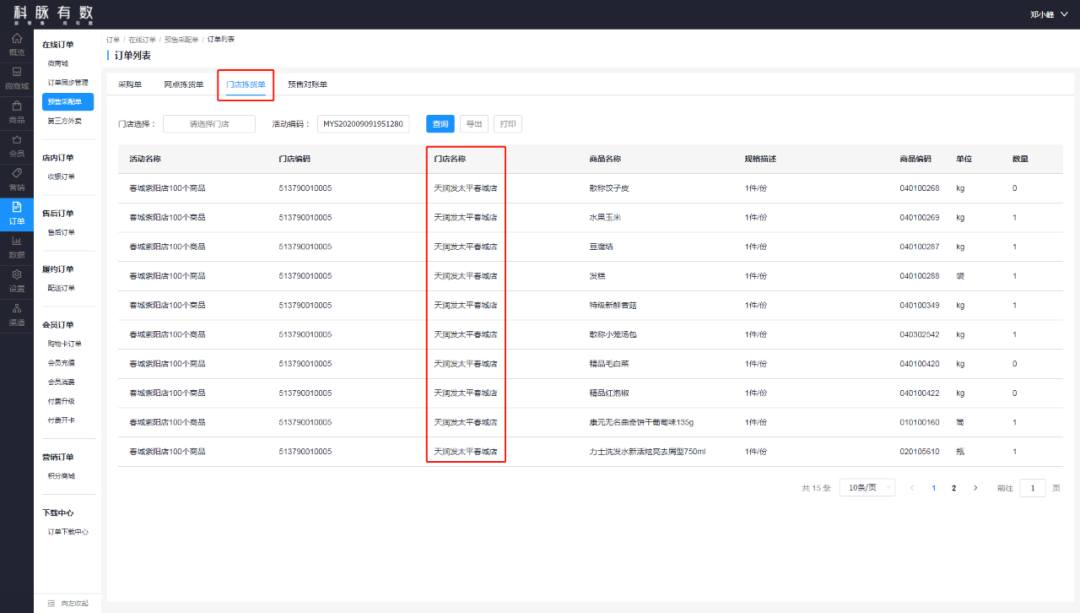This screenshot has width=1080, height=613.
Task: Focus the 前往 page number input
Action: (x=1032, y=488)
